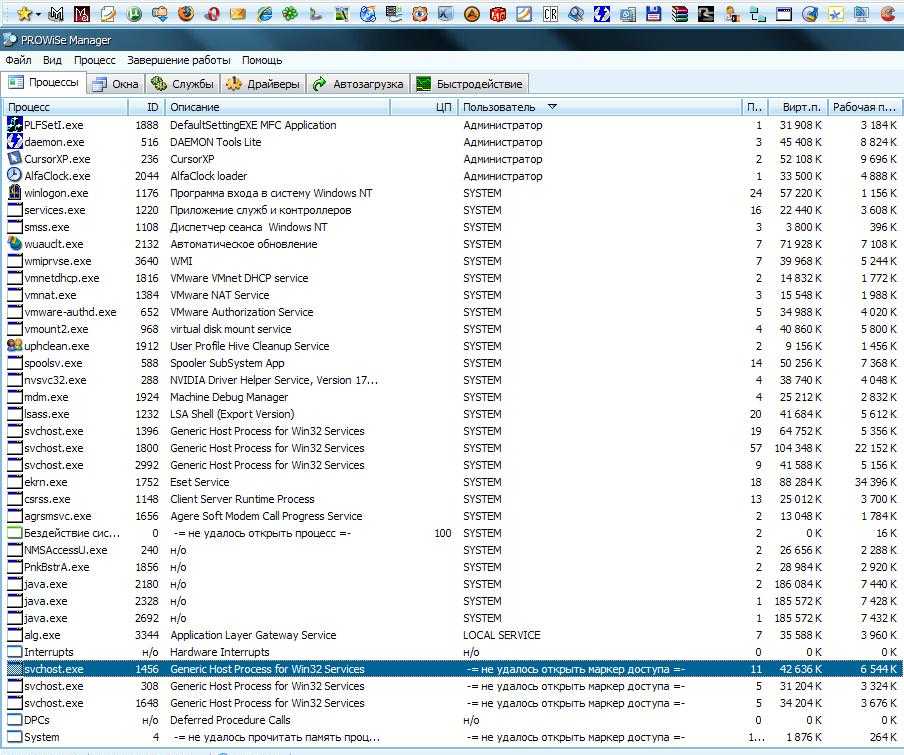Open the Процесс menu

pos(95,60)
